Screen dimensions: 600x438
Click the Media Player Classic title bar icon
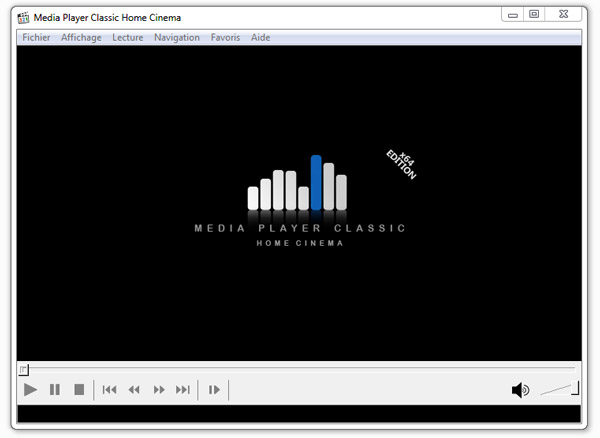coord(23,18)
